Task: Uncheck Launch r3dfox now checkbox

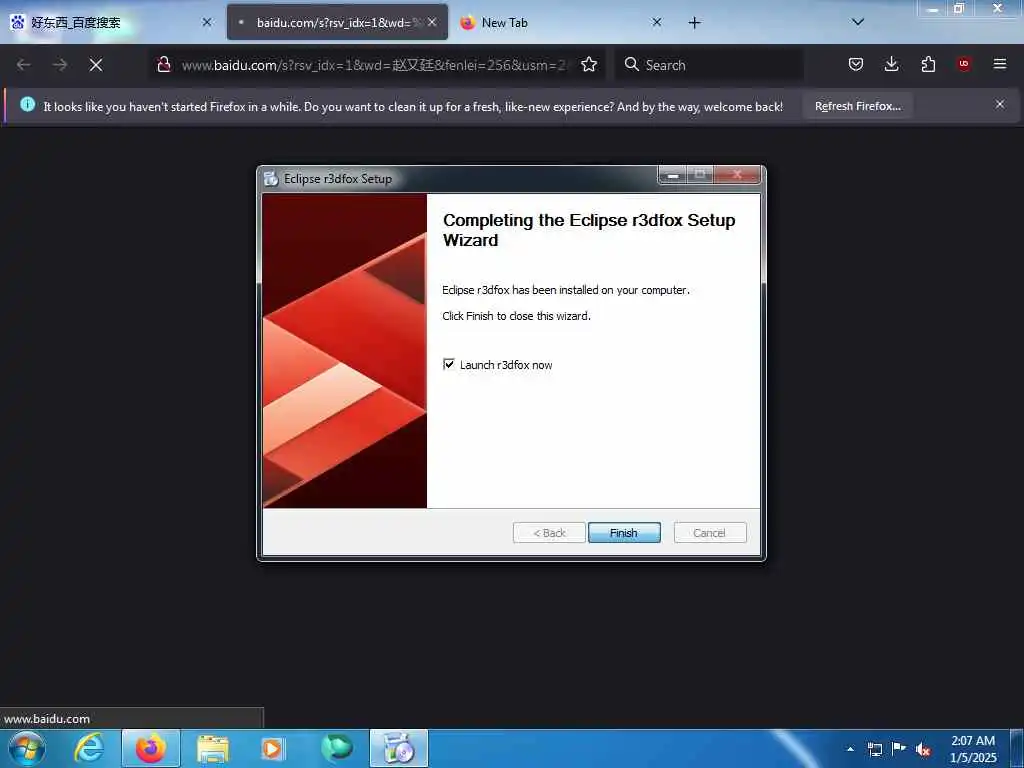Action: tap(449, 364)
